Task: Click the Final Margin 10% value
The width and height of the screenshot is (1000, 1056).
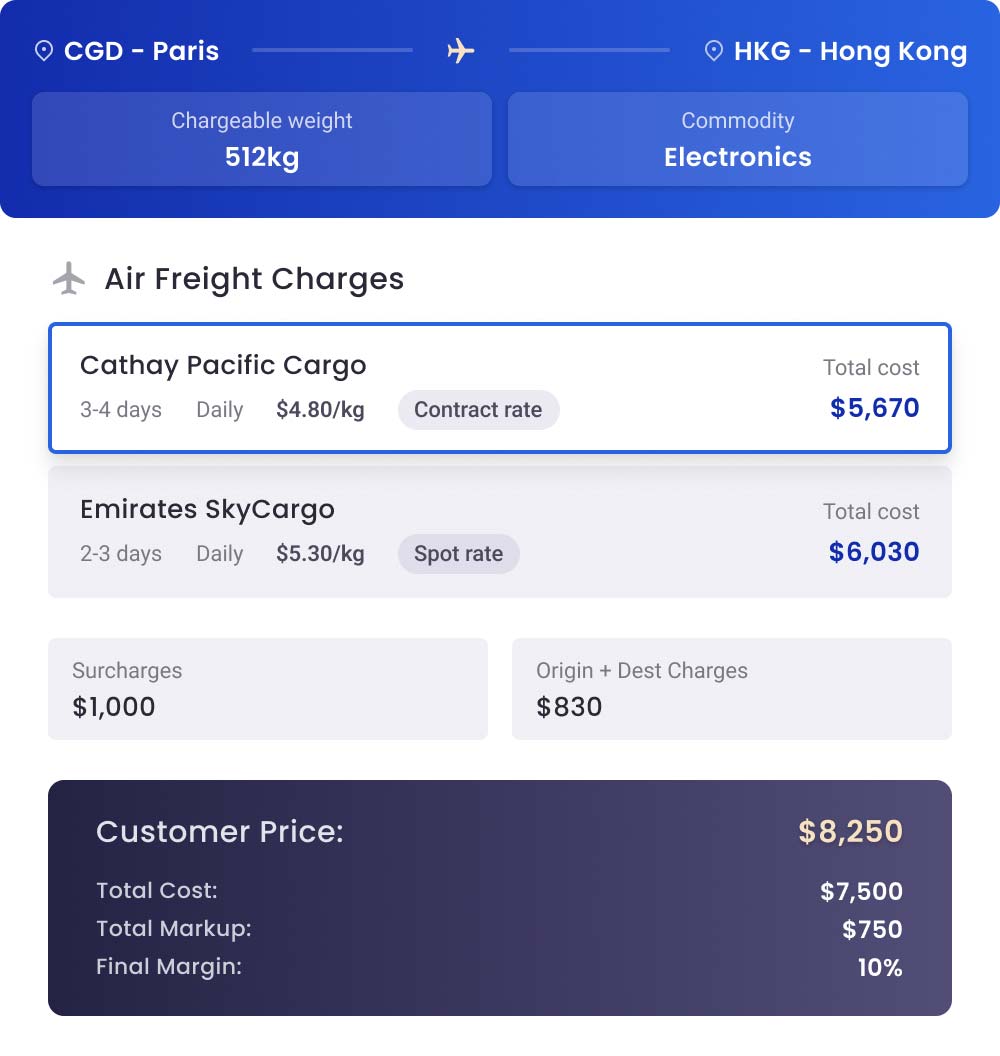Action: coord(880,968)
